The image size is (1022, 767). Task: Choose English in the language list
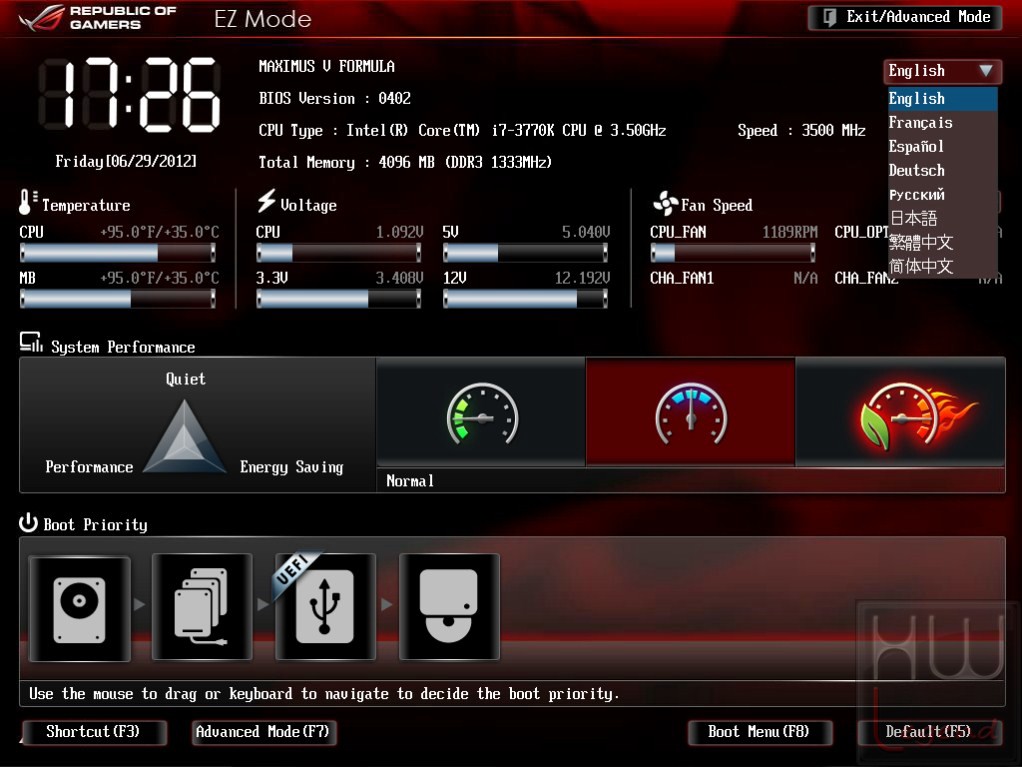pyautogui.click(x=942, y=98)
